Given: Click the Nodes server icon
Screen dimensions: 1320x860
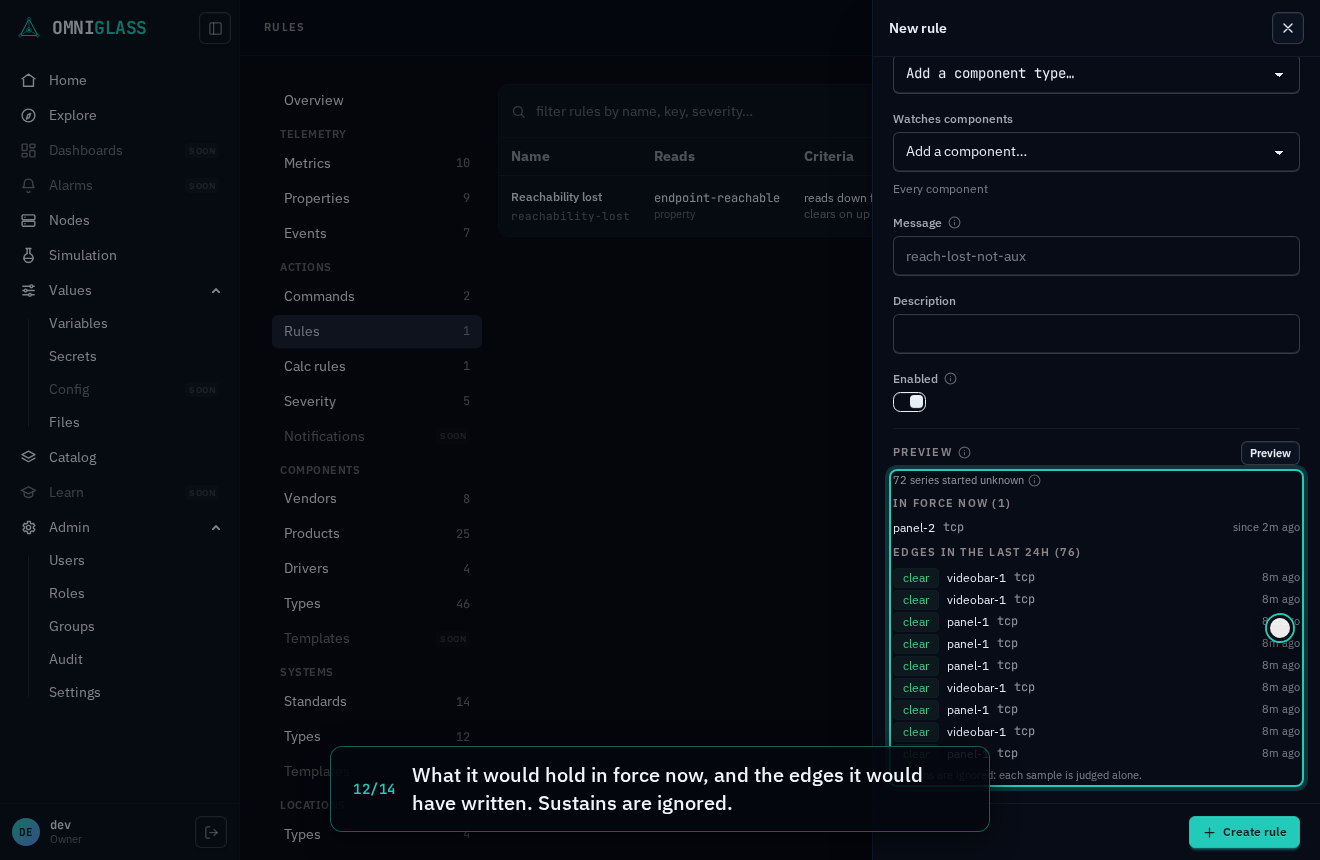Looking at the screenshot, I should point(29,220).
